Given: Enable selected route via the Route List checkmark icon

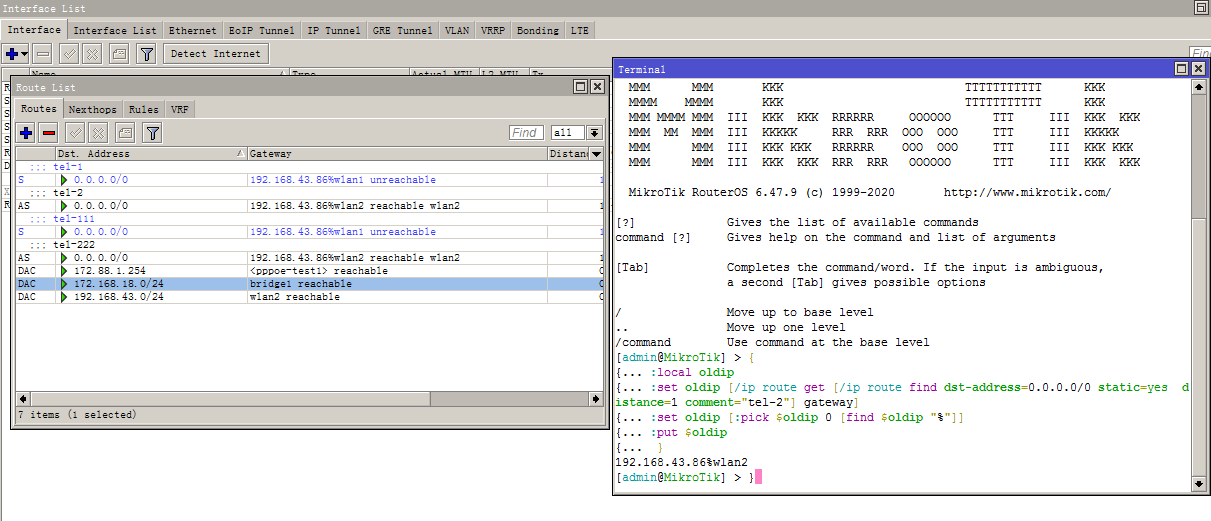Looking at the screenshot, I should [x=75, y=132].
